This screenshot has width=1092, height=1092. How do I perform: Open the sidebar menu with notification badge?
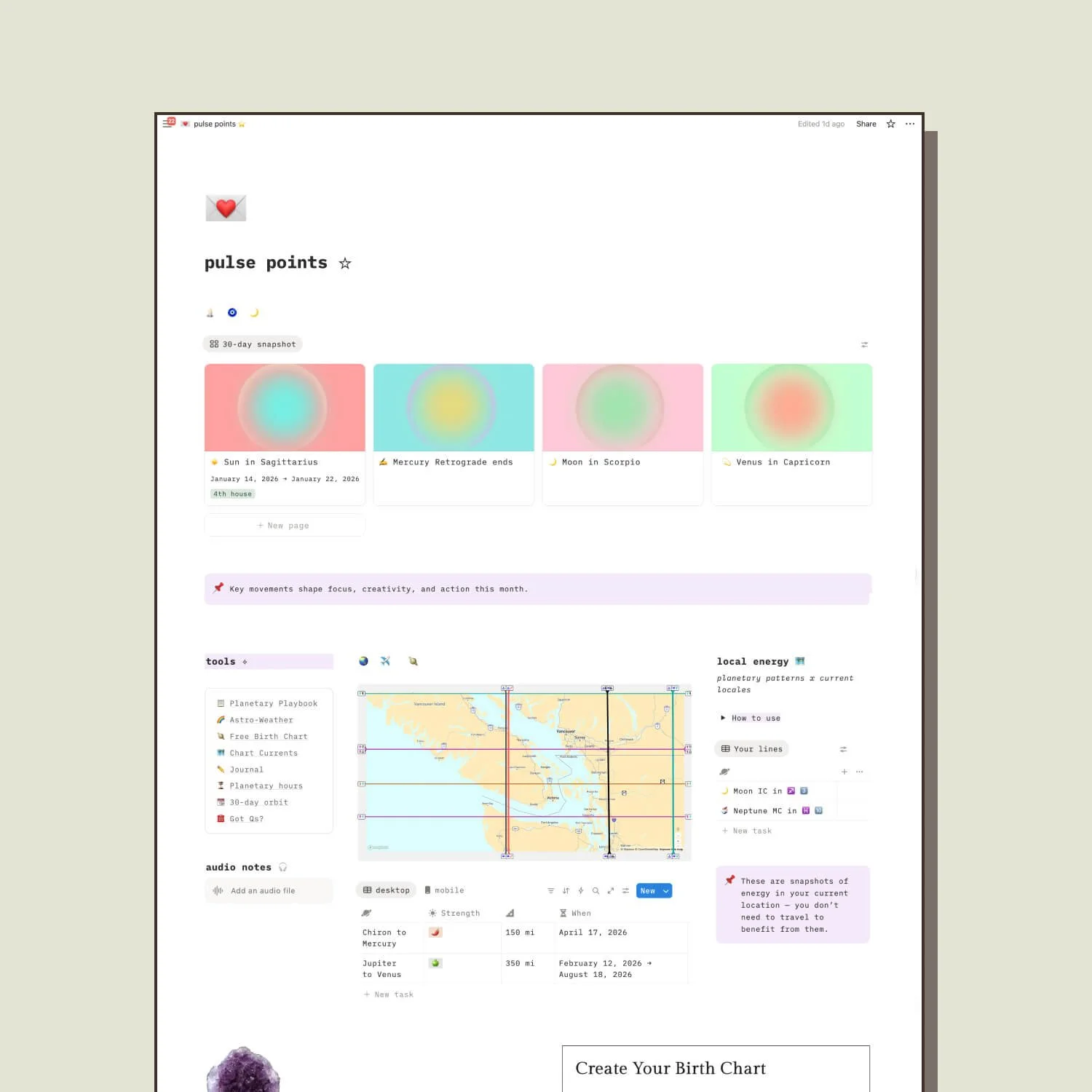point(167,124)
